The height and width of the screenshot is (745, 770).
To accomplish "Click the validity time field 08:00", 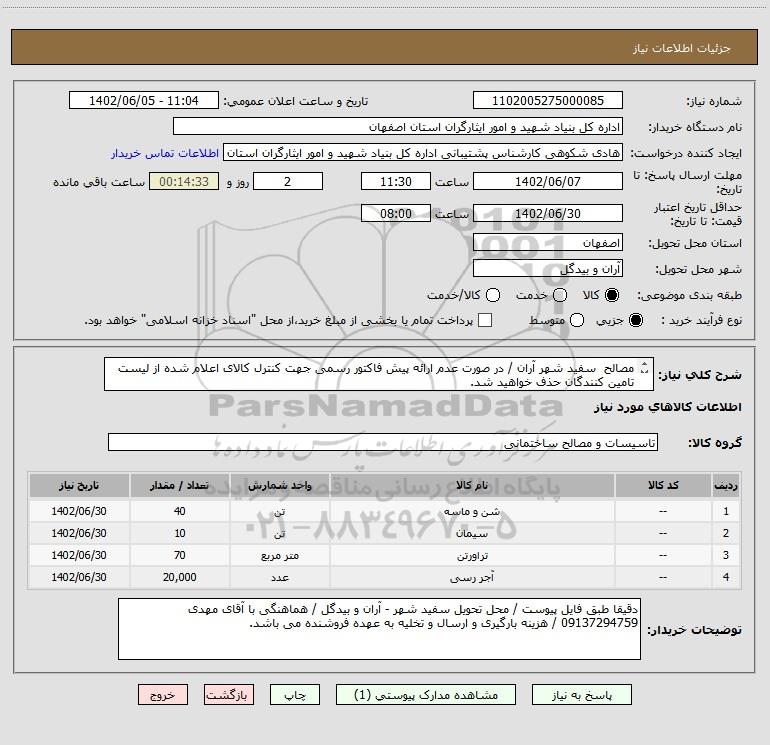I will 396,213.
